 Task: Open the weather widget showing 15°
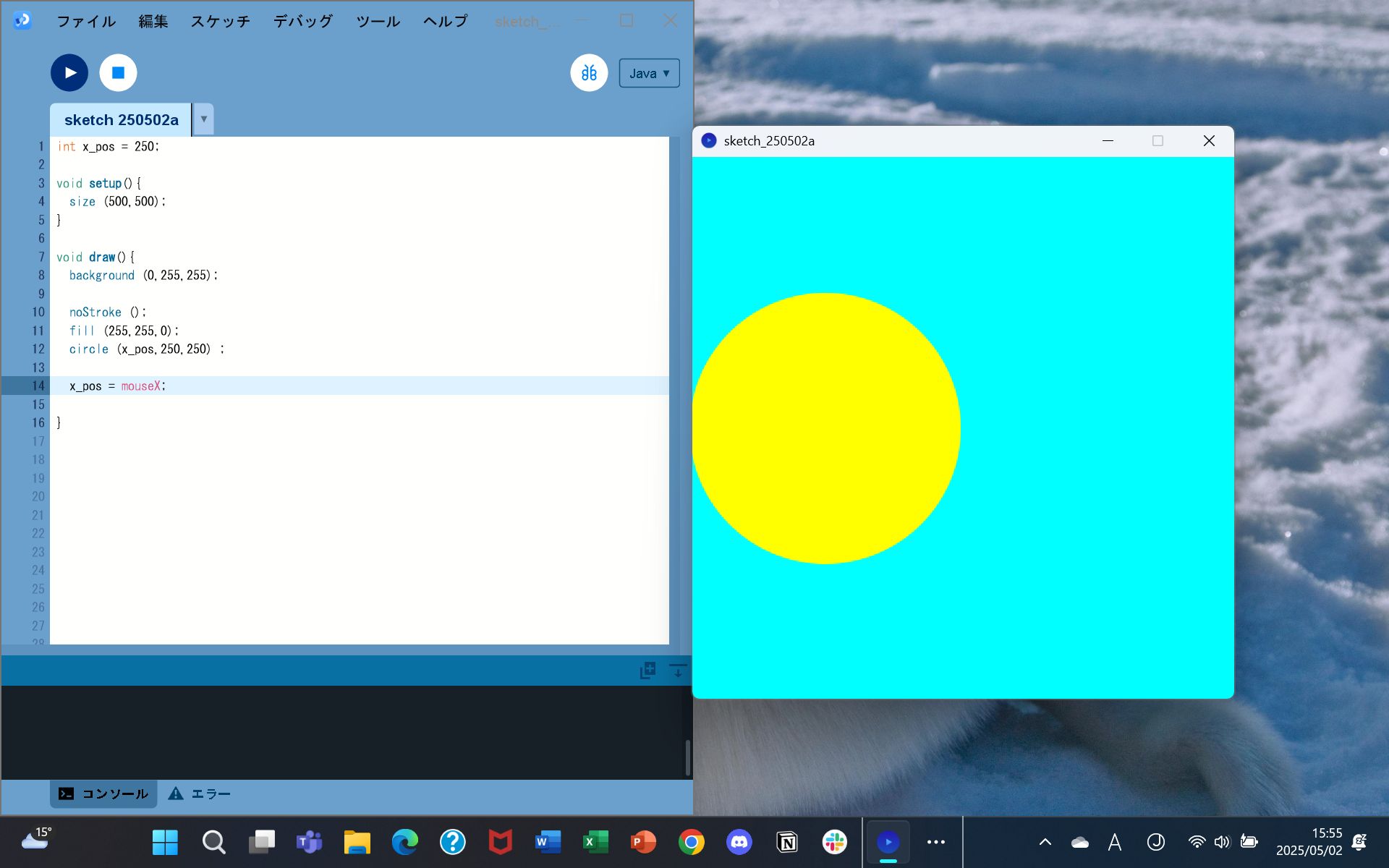pyautogui.click(x=36, y=839)
